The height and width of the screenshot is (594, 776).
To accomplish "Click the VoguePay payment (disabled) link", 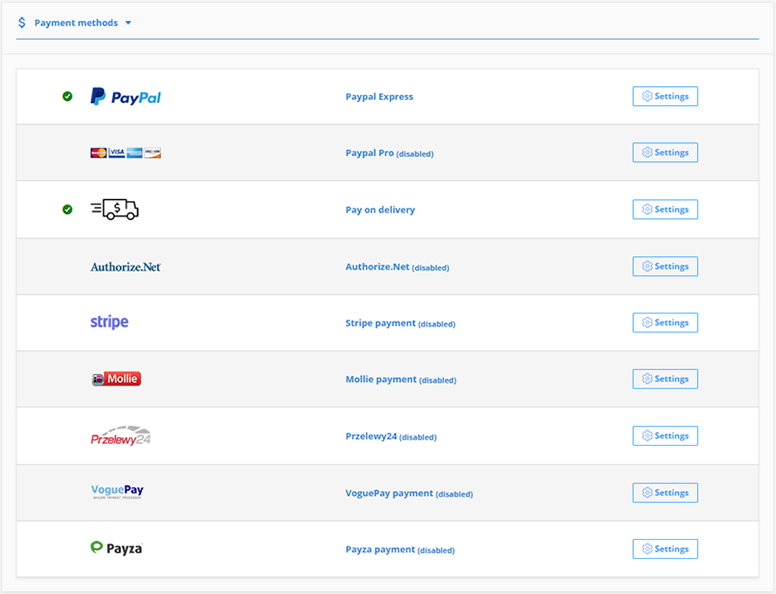I will click(x=409, y=494).
